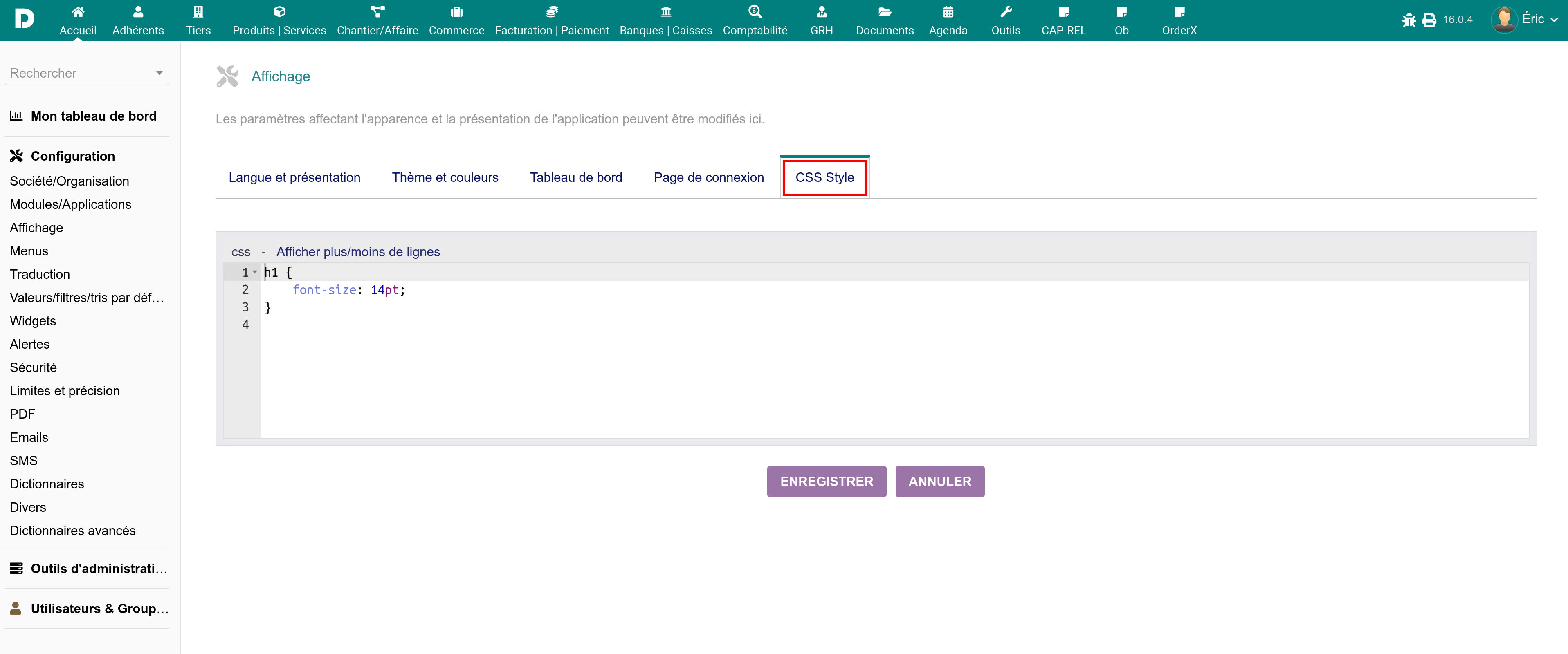Collapse the h1 code block fold arrow
Image resolution: width=1568 pixels, height=654 pixels.
coord(255,272)
